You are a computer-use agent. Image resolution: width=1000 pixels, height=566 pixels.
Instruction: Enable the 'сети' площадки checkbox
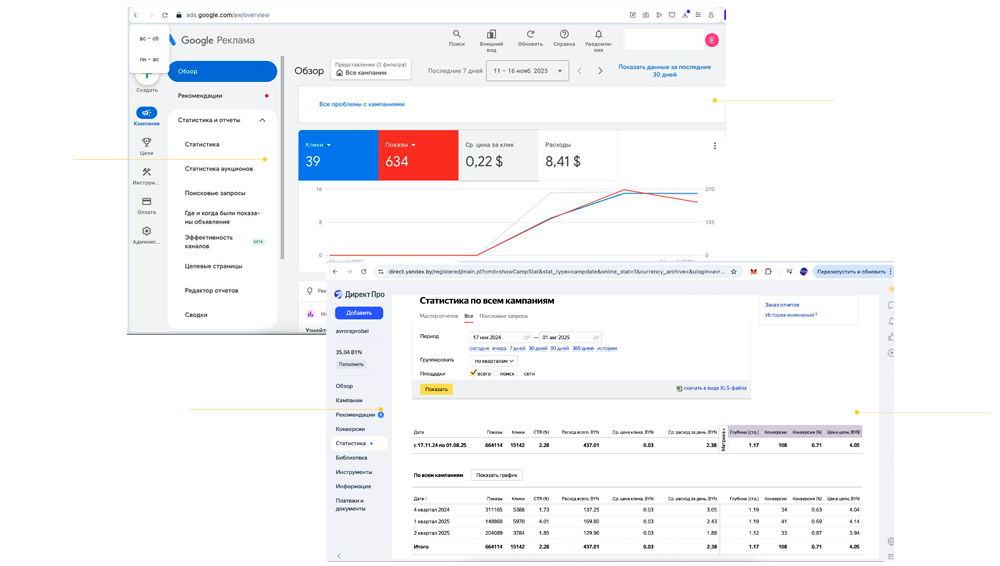[519, 373]
